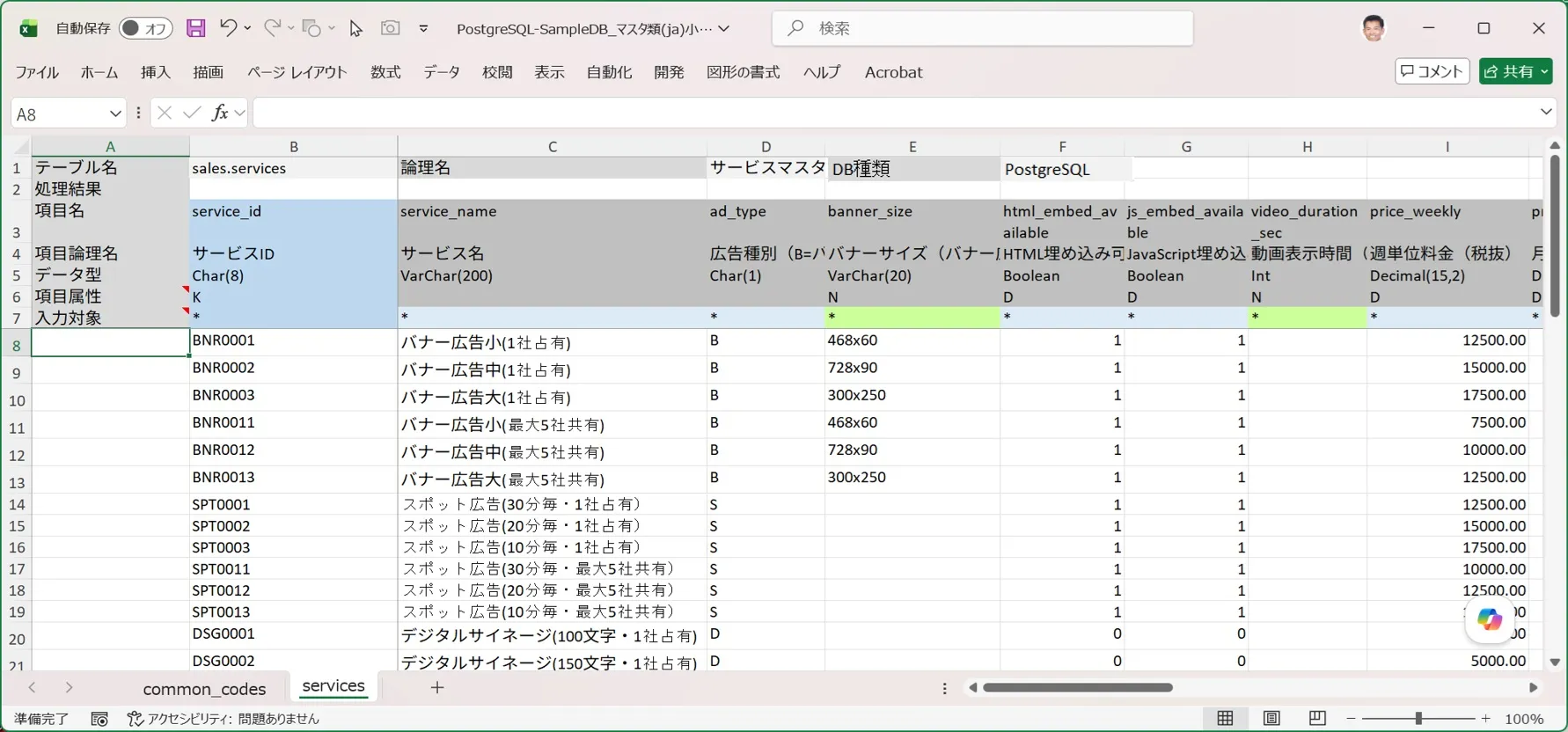The height and width of the screenshot is (732, 1568).
Task: Click the select all corner triangle
Action: [x=21, y=146]
